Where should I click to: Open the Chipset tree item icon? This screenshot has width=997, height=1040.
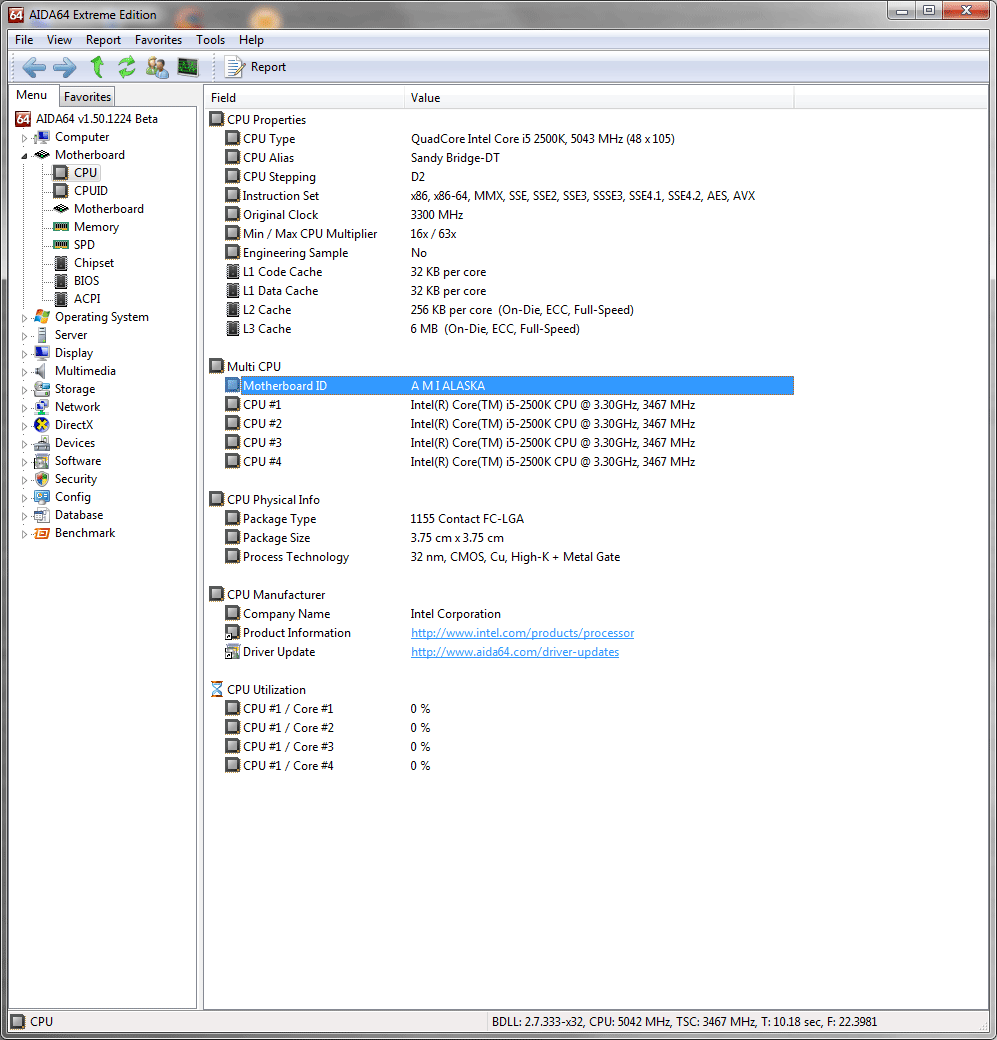[x=61, y=263]
